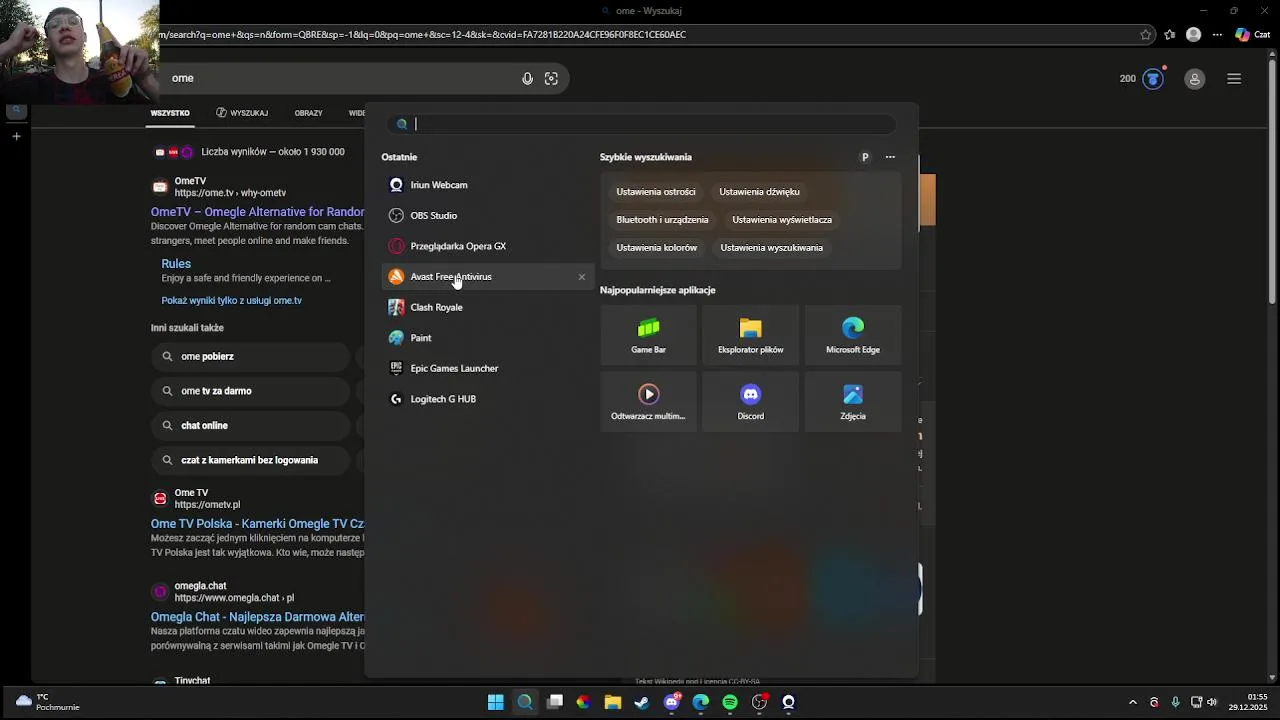
Task: Add page to favorites star icon
Action: click(x=1146, y=34)
